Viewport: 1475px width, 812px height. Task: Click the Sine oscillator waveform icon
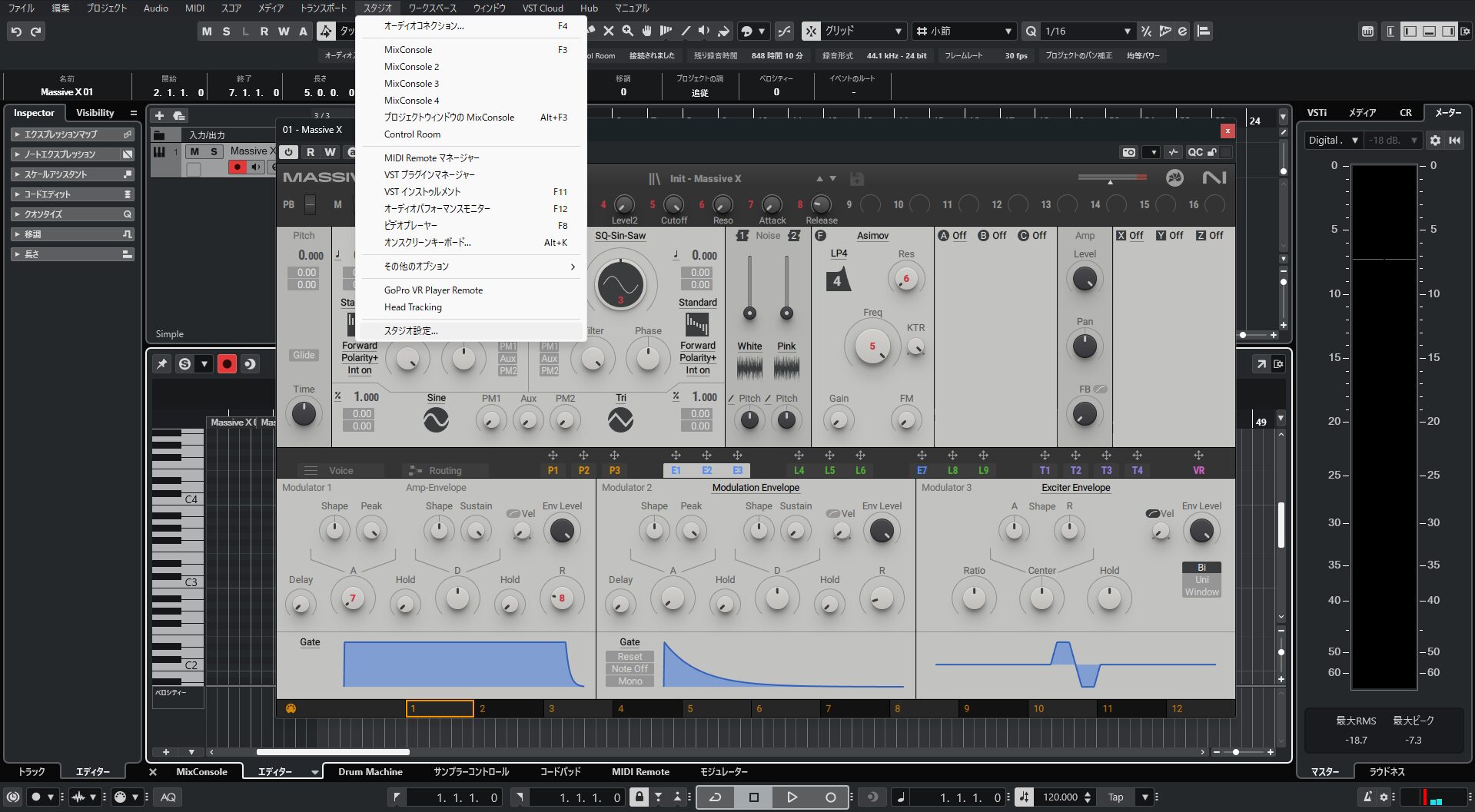[436, 420]
